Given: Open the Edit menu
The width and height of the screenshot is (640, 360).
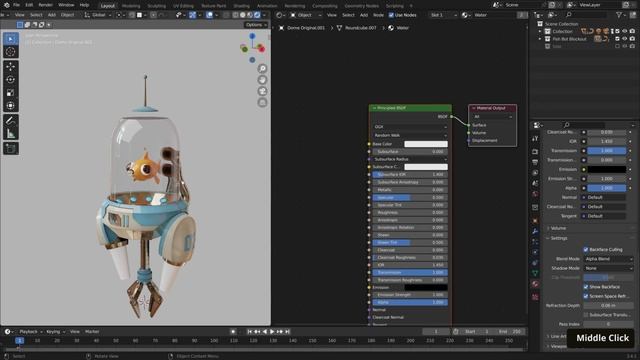Looking at the screenshot, I should tap(29, 5).
